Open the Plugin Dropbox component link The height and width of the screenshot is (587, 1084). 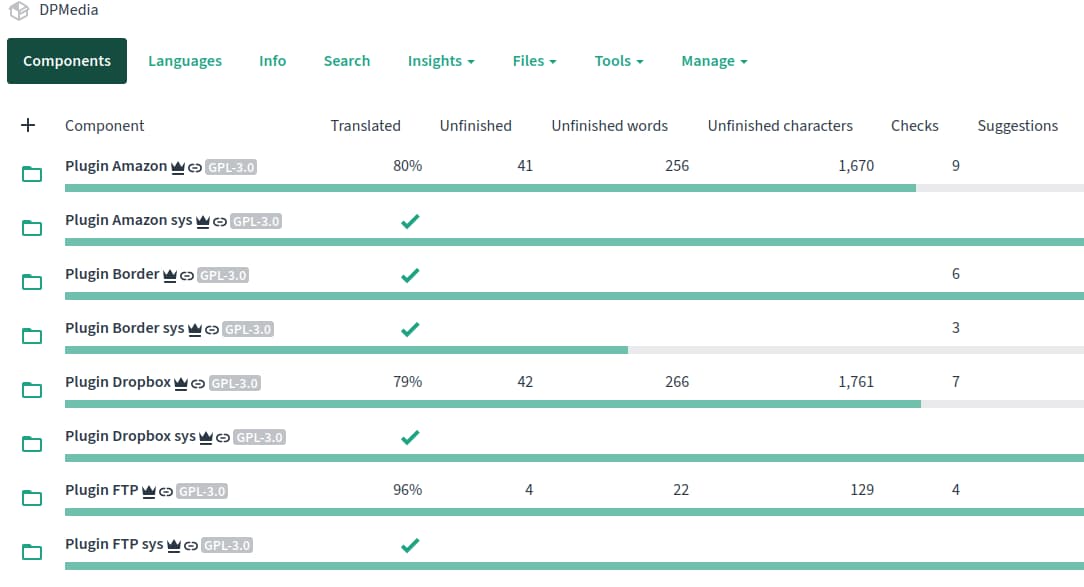click(118, 382)
